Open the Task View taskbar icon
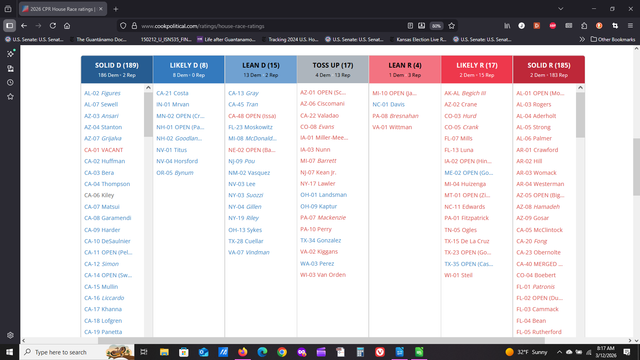This screenshot has height=360, width=640. tap(144, 352)
